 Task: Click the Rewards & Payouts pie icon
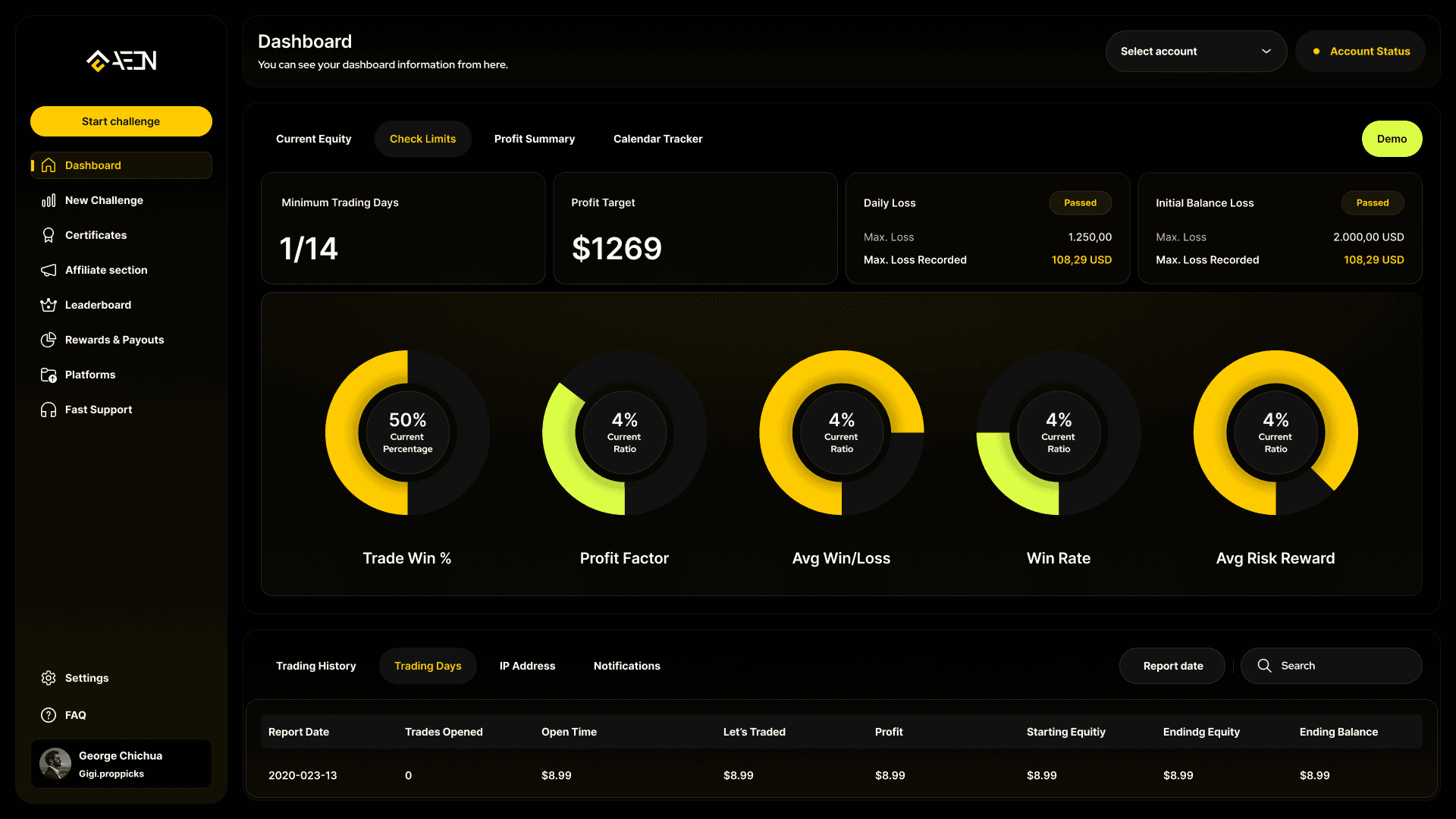coord(49,340)
